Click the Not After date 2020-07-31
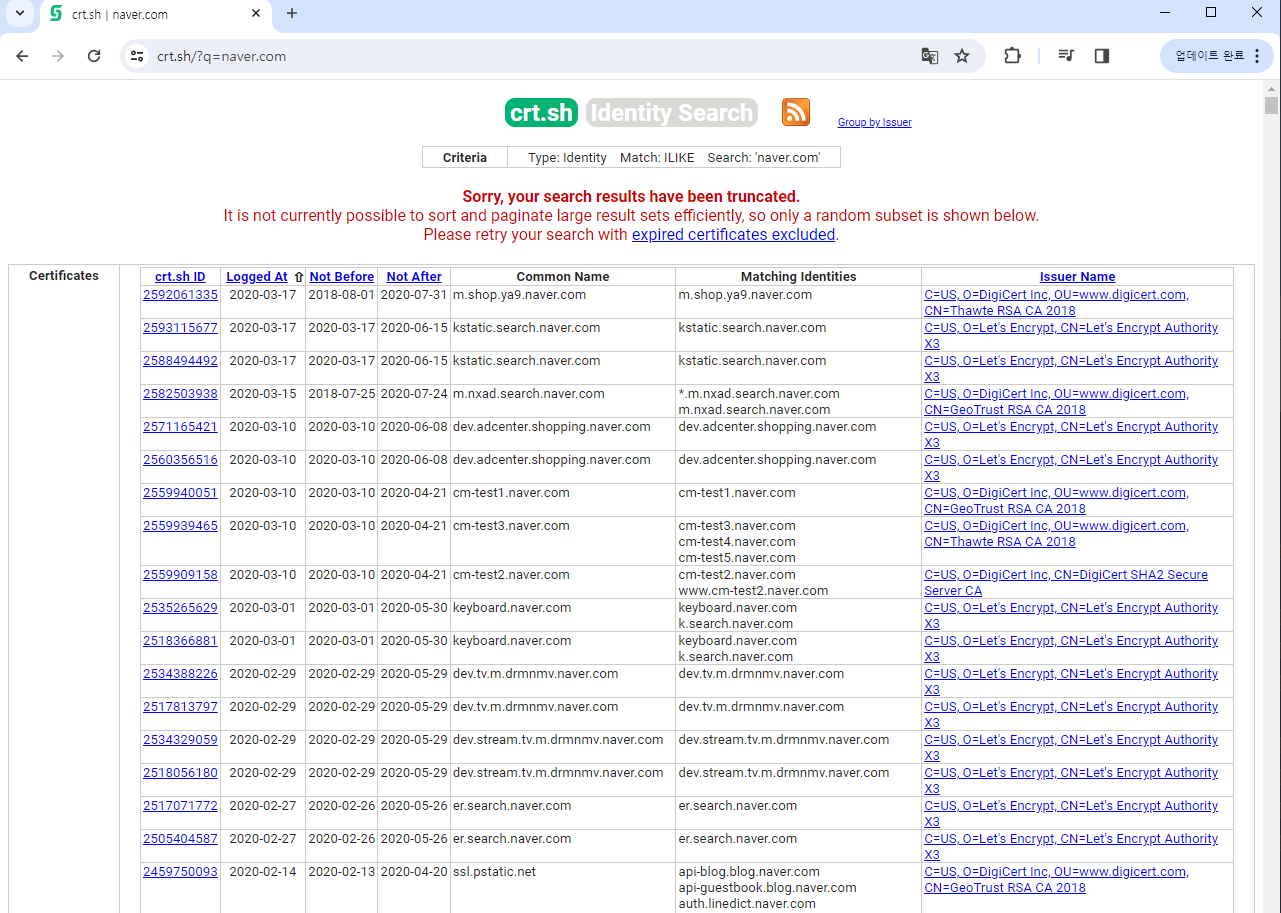This screenshot has height=913, width=1281. (414, 295)
